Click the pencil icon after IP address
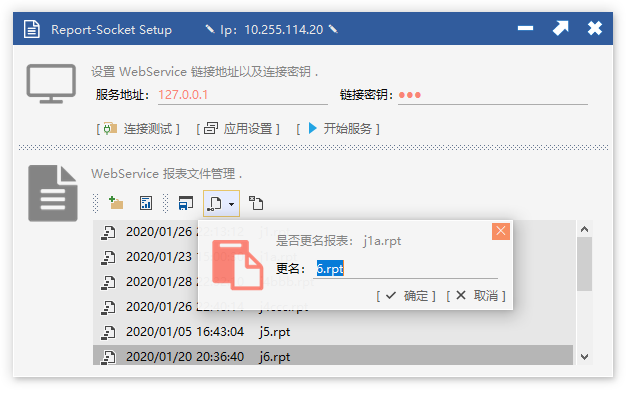The width and height of the screenshot is (633, 396). point(333,29)
